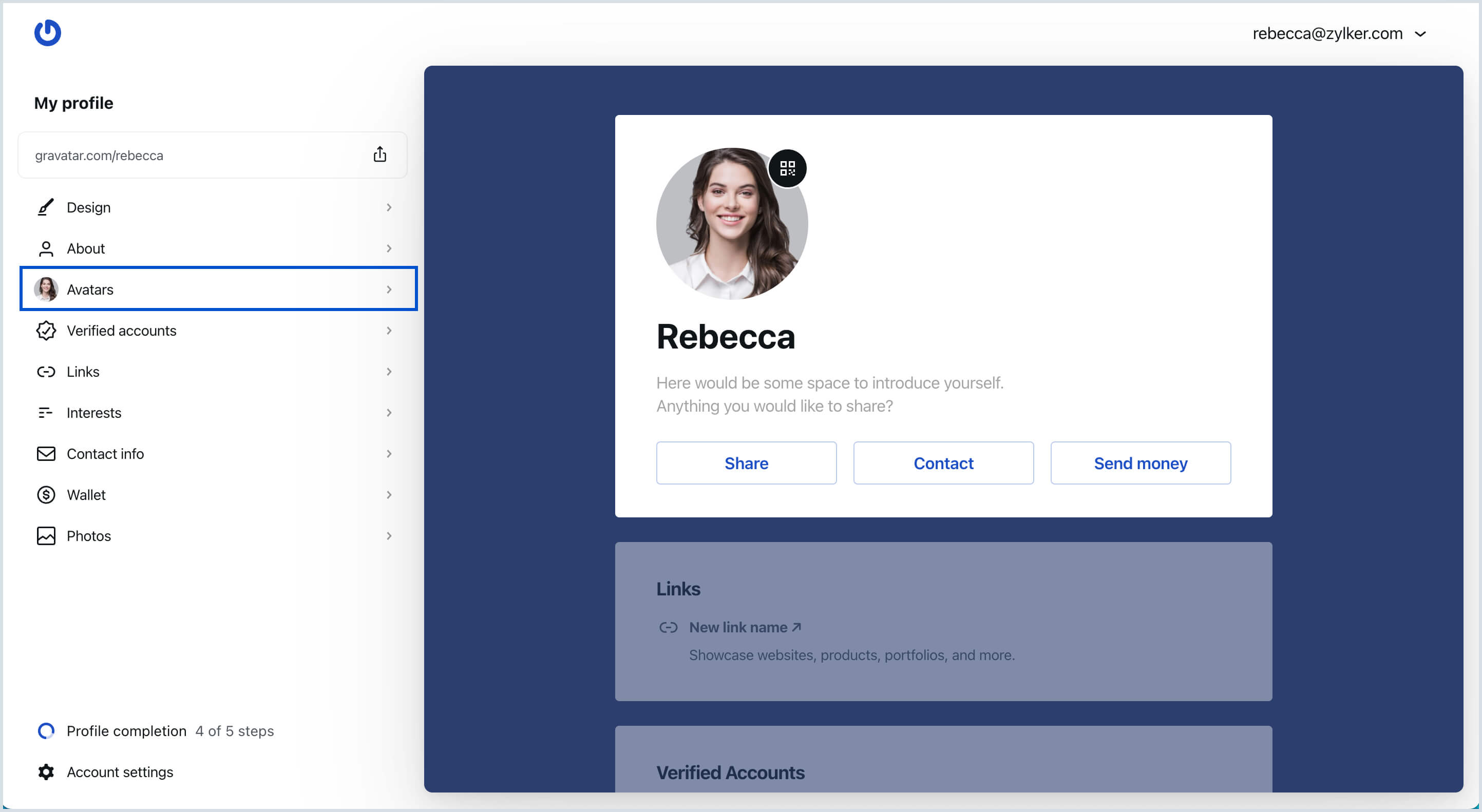Image resolution: width=1482 pixels, height=812 pixels.
Task: Click the Design brush icon
Action: click(x=46, y=207)
